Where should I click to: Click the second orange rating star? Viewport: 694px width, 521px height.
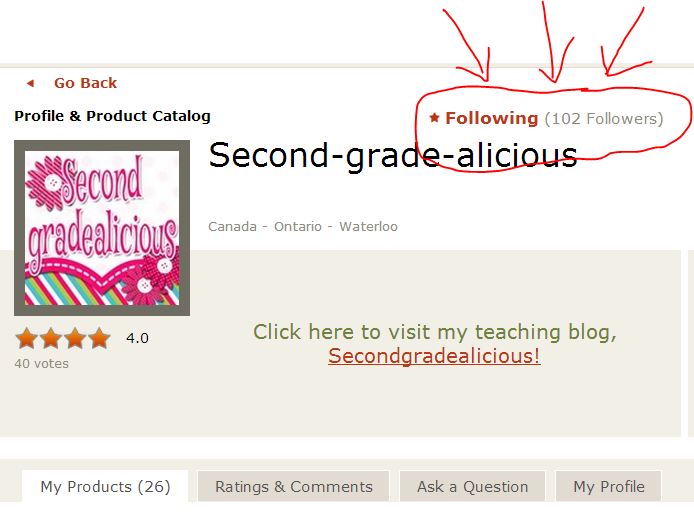(50, 339)
